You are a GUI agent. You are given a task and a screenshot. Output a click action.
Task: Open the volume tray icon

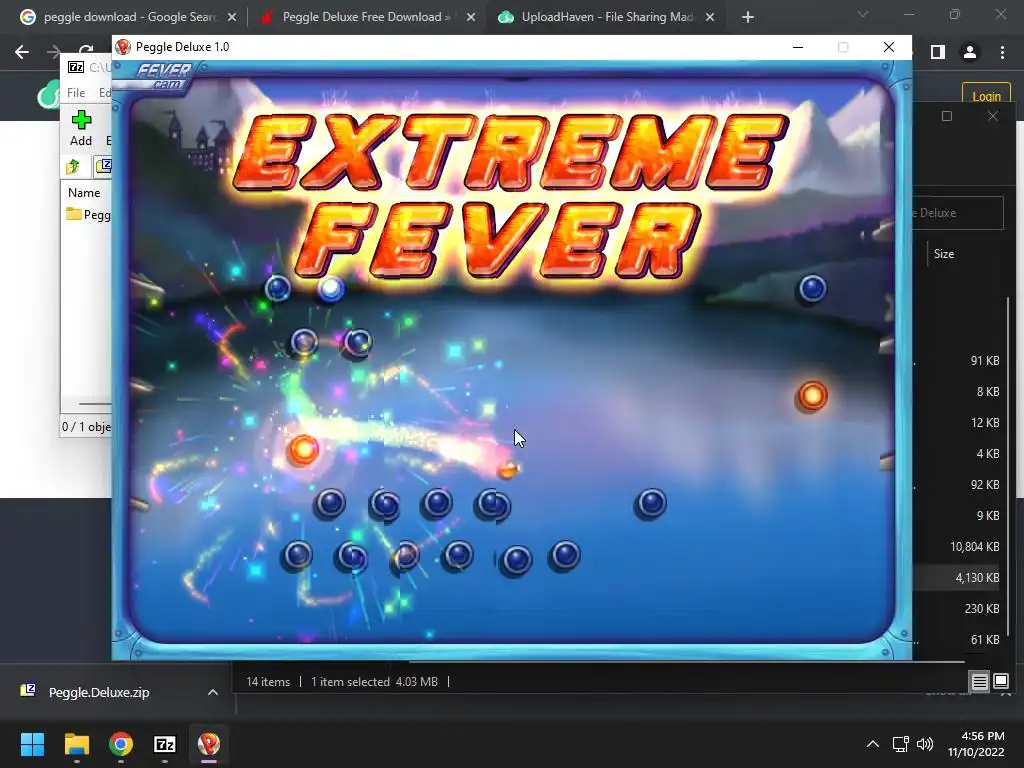pyautogui.click(x=925, y=744)
